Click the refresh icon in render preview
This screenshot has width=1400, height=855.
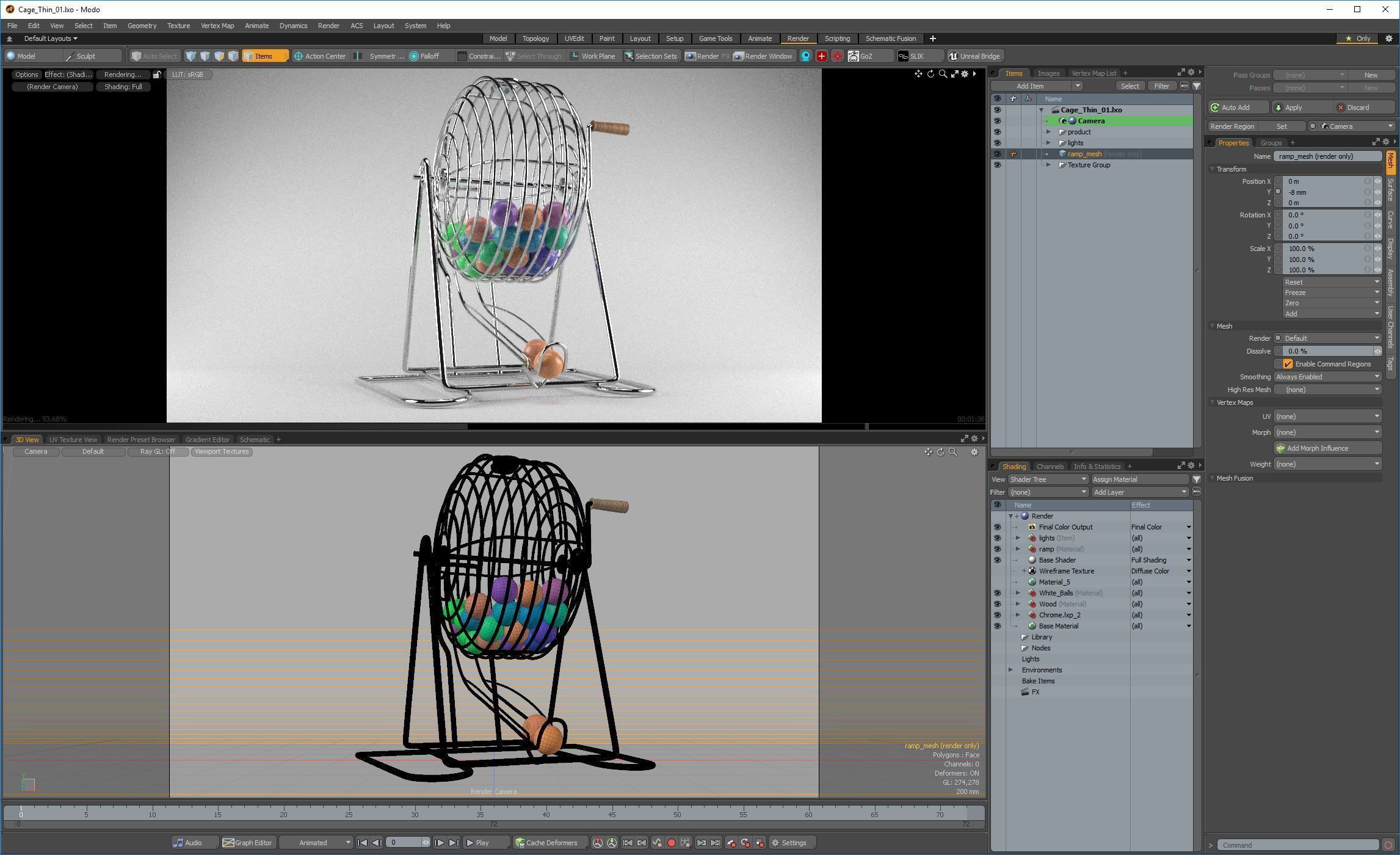[x=930, y=74]
